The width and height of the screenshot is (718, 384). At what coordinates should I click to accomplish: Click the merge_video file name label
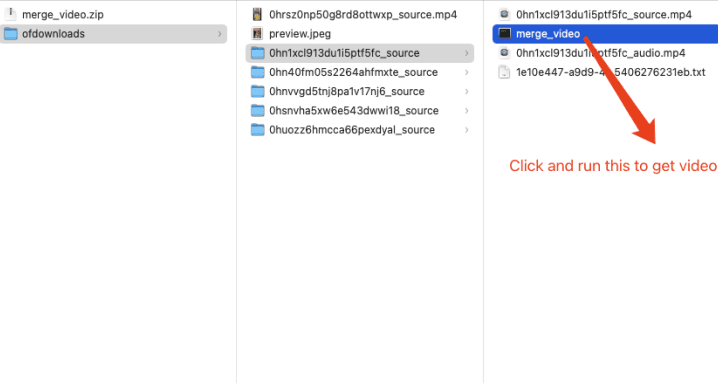point(548,34)
